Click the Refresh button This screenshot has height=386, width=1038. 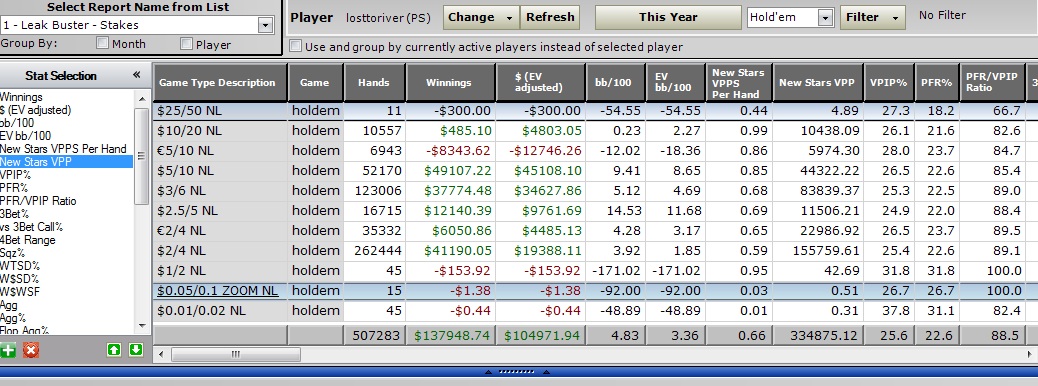549,18
